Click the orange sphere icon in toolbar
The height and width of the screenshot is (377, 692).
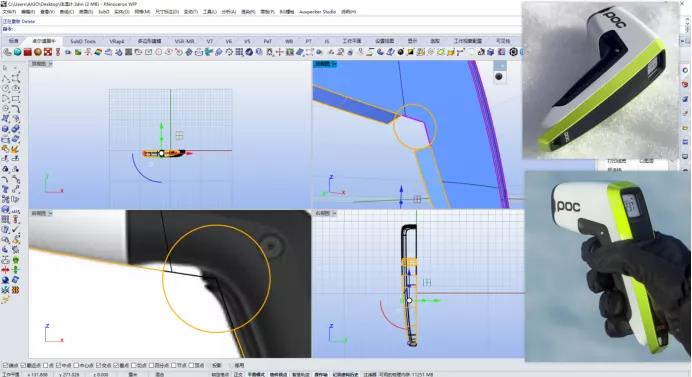tap(38, 52)
